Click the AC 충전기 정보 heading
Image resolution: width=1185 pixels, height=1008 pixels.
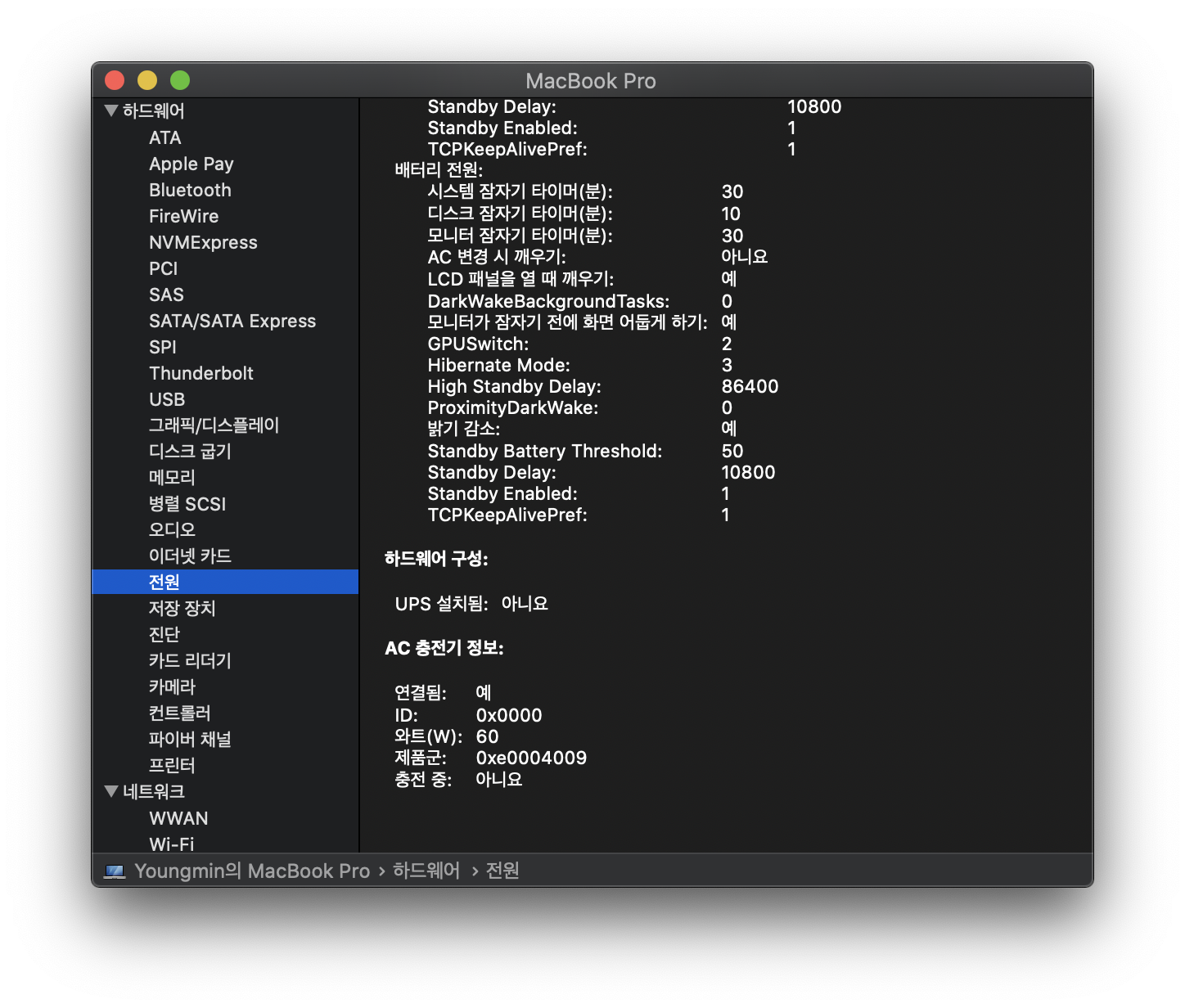click(444, 648)
